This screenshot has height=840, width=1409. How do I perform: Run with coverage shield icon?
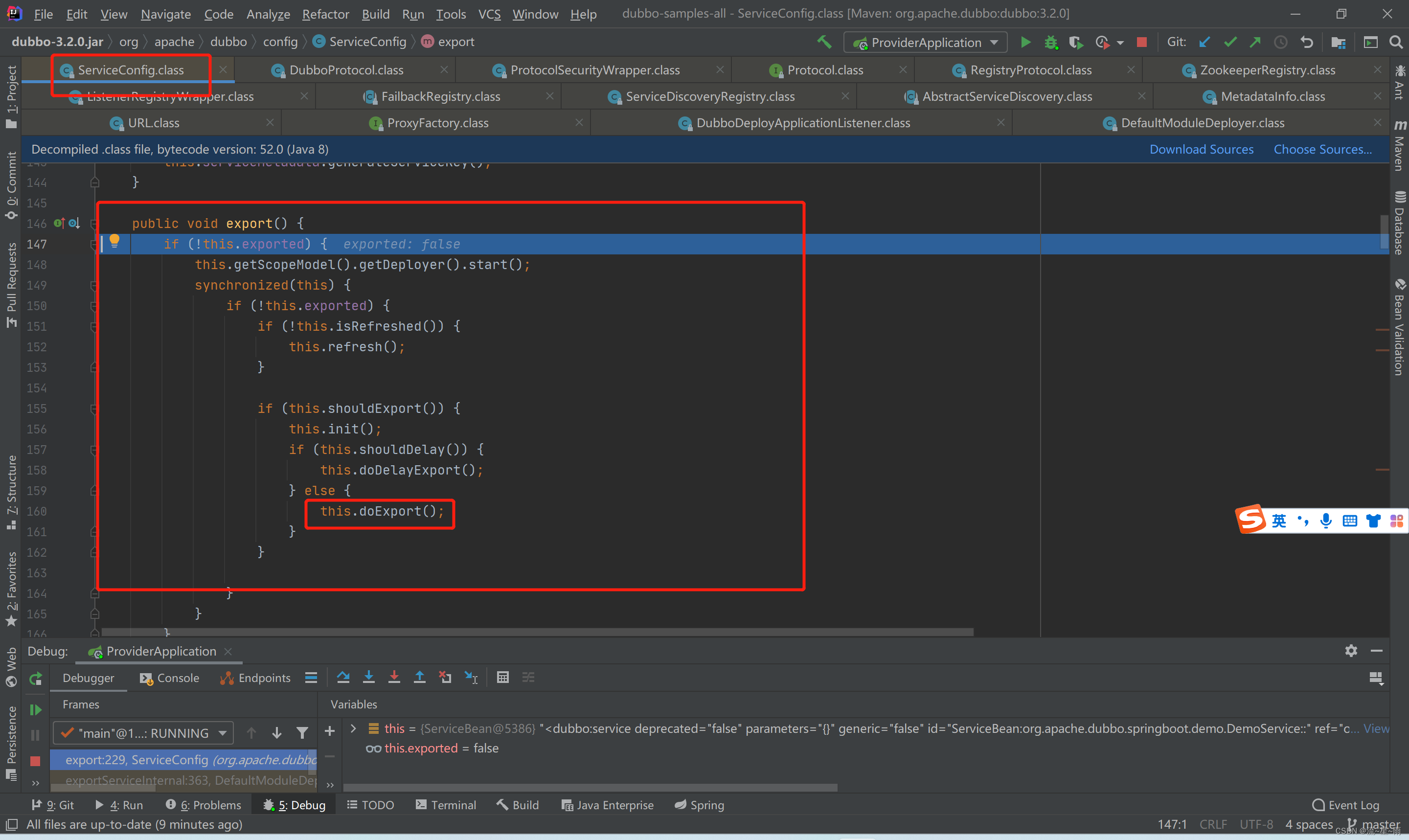click(1076, 43)
